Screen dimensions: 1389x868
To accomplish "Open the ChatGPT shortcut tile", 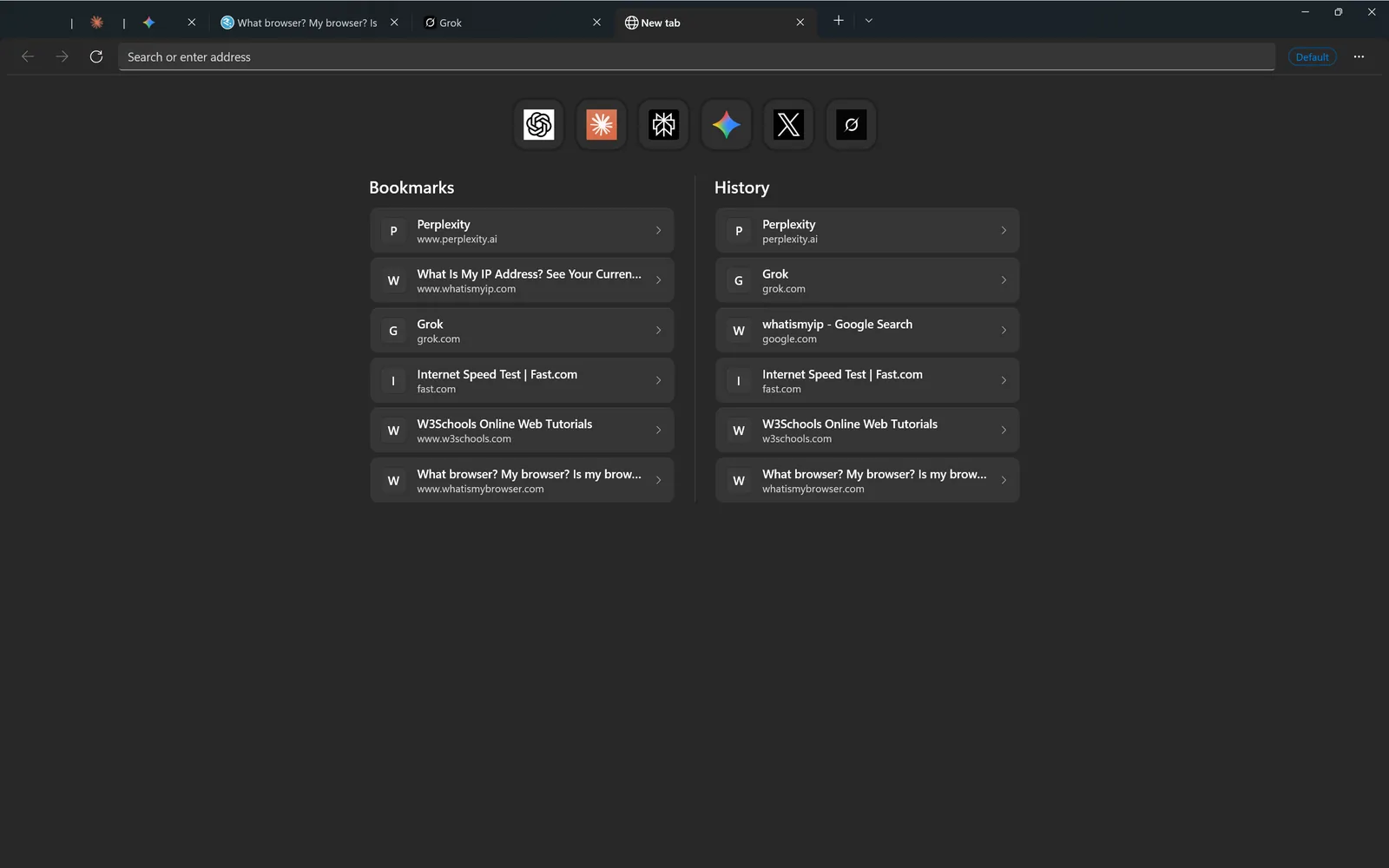I will [x=538, y=125].
